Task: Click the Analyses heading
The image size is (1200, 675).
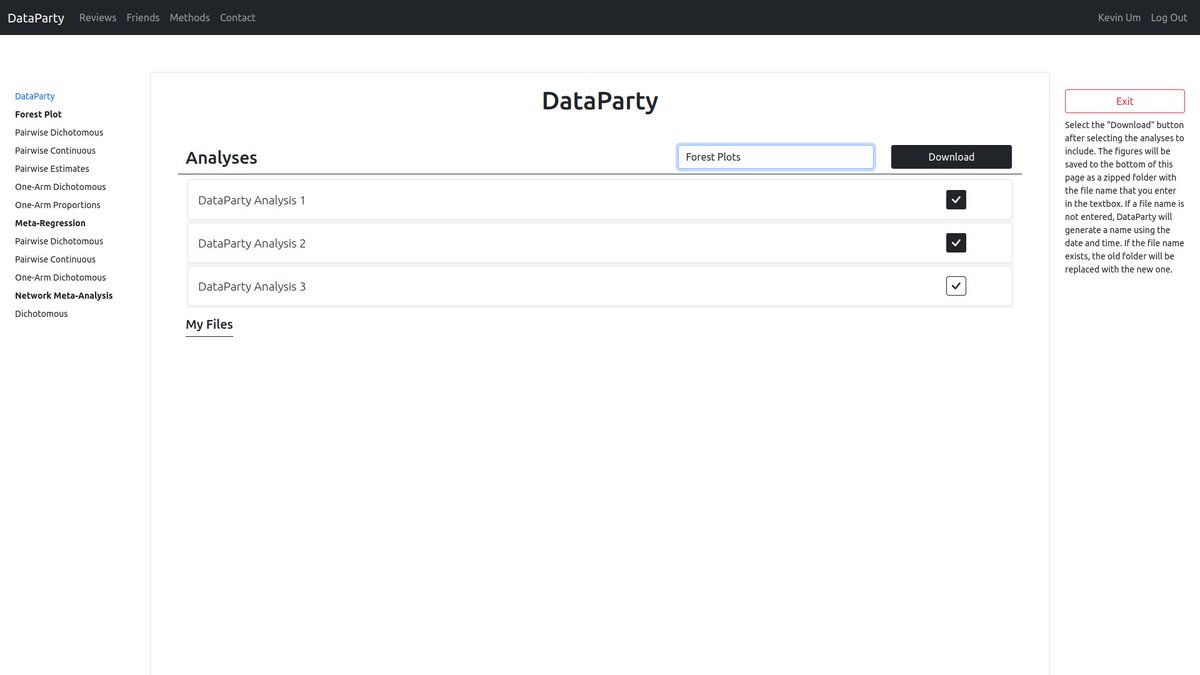Action: (221, 158)
